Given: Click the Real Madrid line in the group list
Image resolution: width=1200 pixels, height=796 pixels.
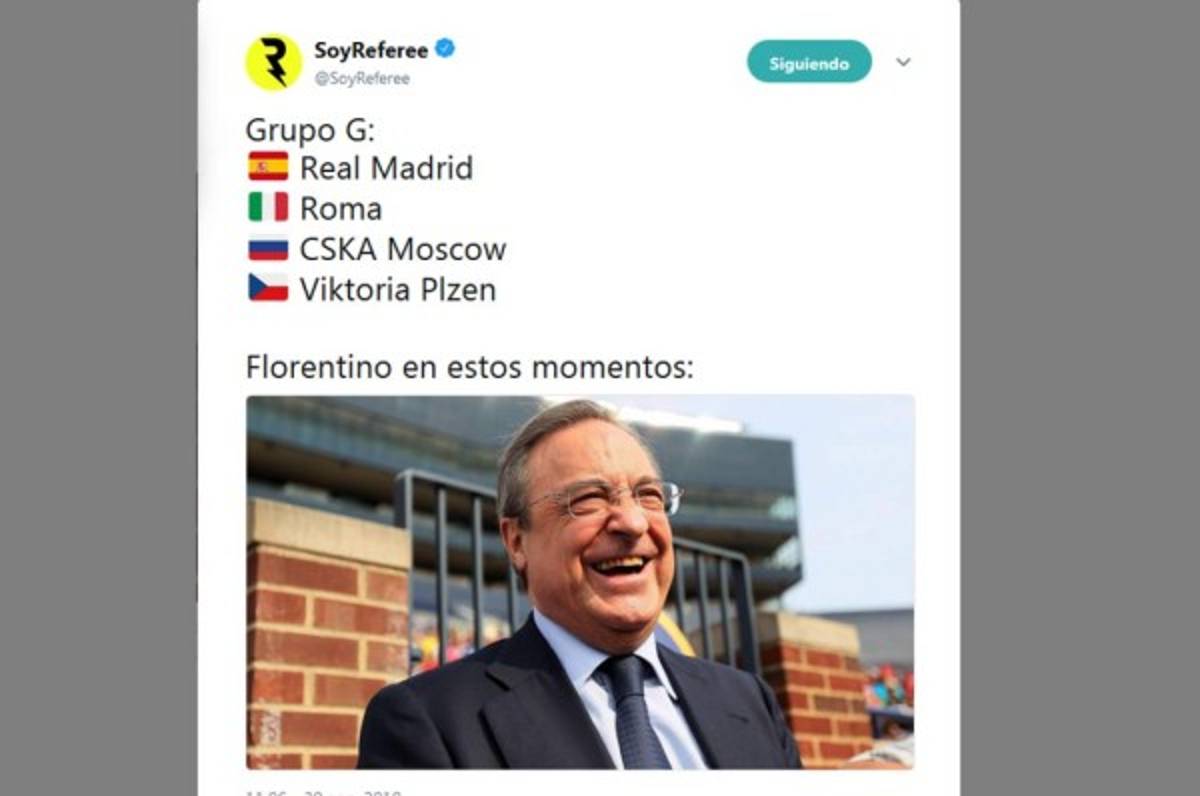Looking at the screenshot, I should pyautogui.click(x=386, y=167).
